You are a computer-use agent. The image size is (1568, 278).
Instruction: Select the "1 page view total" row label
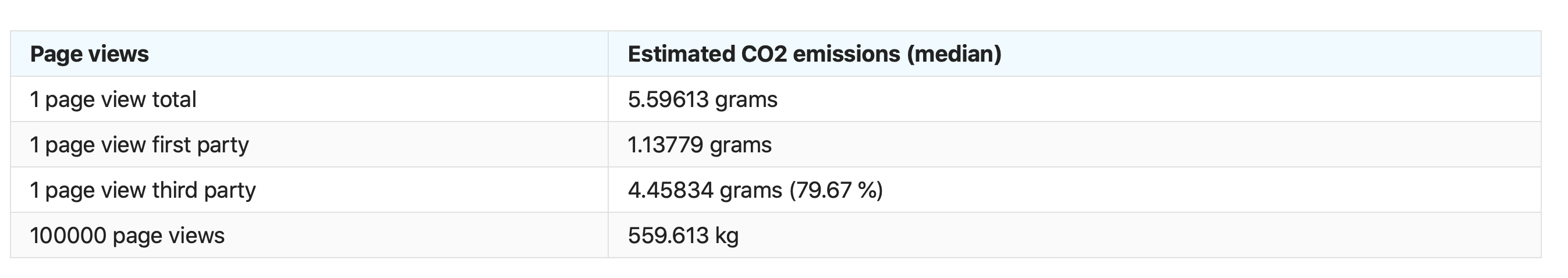click(113, 99)
